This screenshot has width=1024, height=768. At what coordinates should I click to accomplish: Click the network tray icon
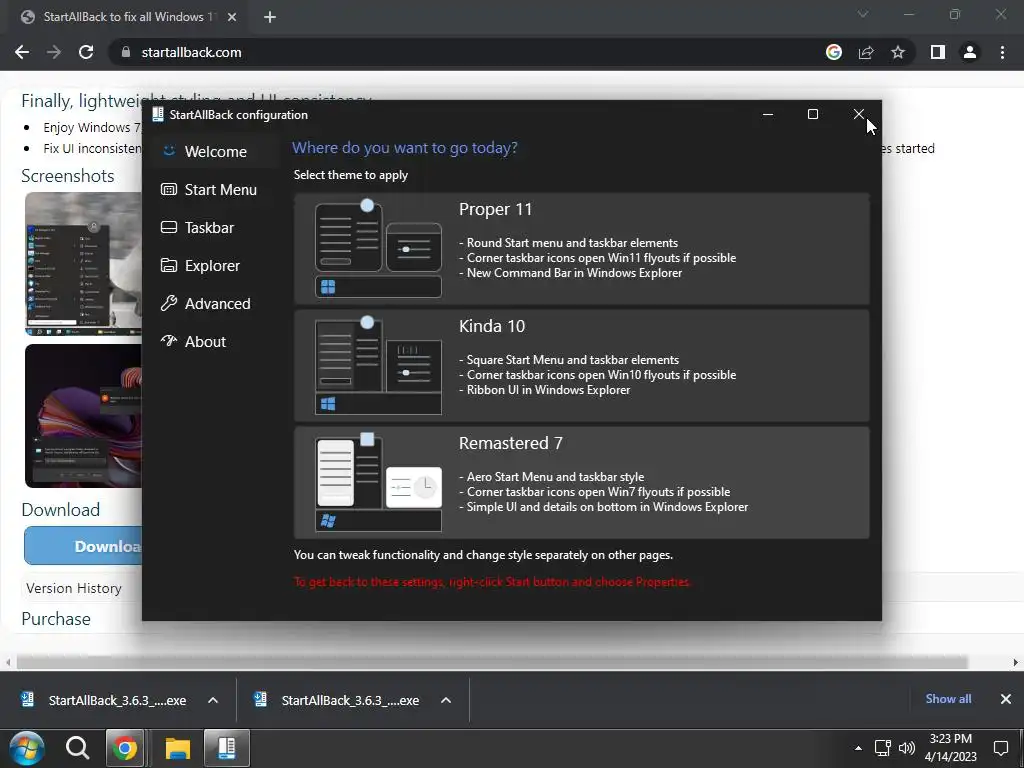[x=882, y=748]
